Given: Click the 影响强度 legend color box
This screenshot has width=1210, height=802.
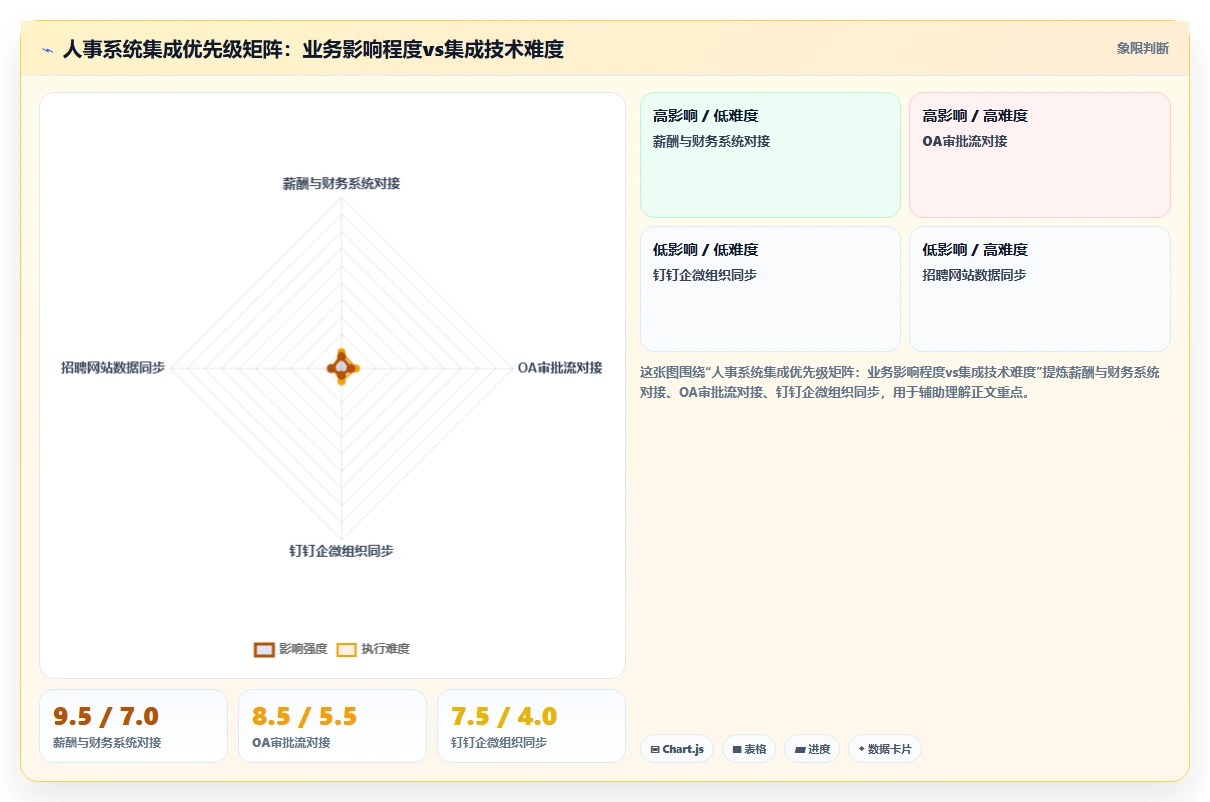Looking at the screenshot, I should point(264,649).
